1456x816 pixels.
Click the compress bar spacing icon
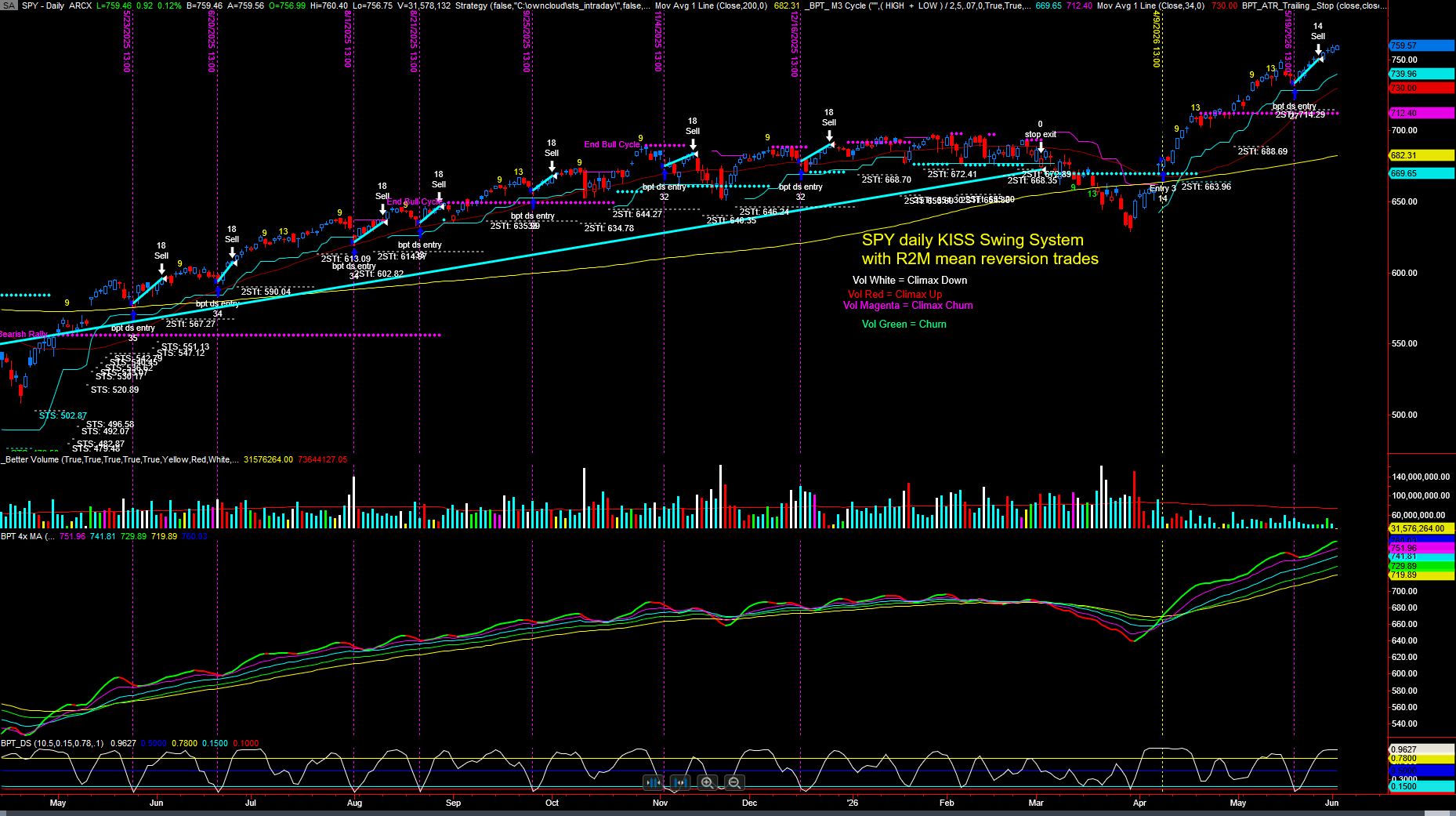click(653, 782)
